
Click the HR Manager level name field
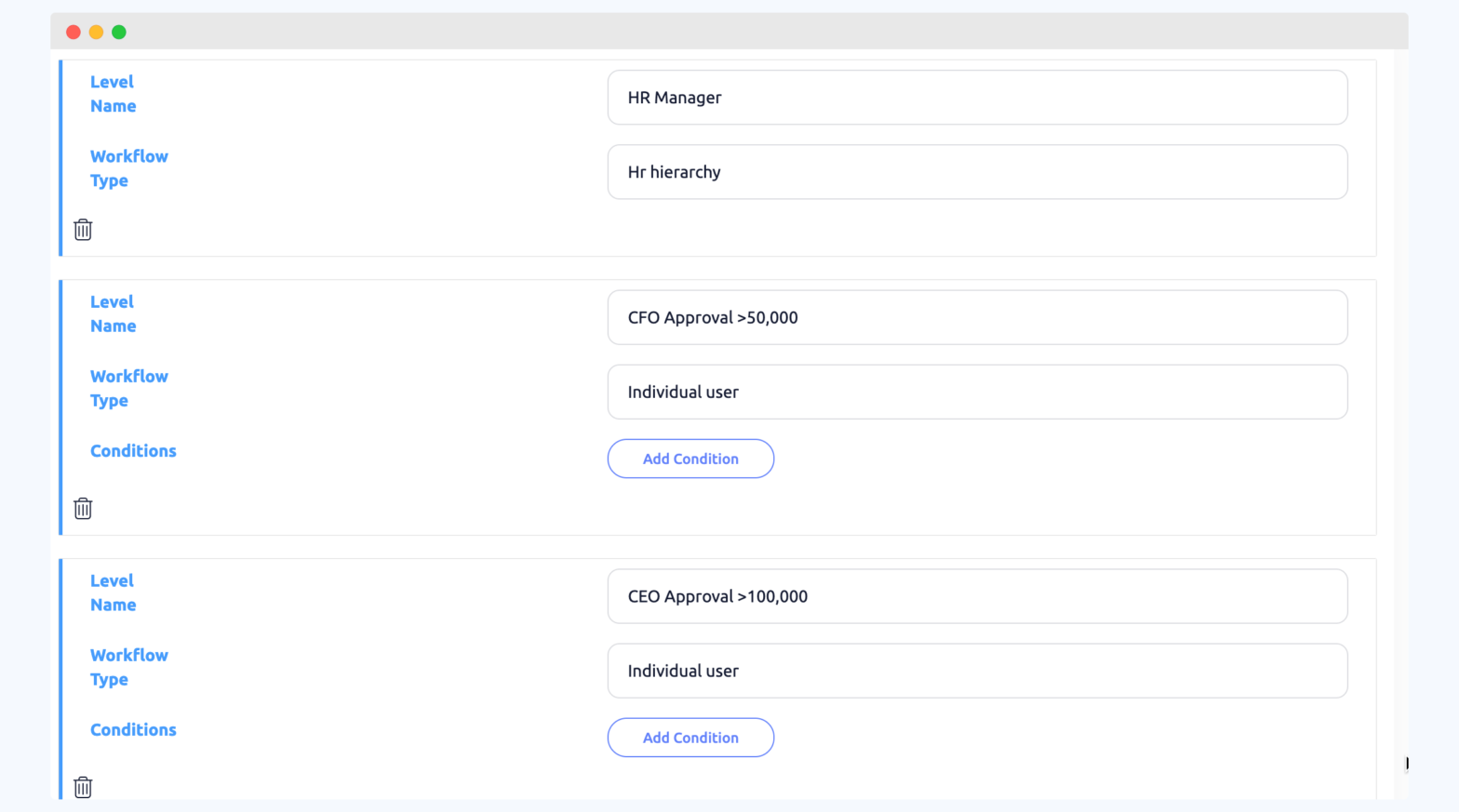[977, 98]
